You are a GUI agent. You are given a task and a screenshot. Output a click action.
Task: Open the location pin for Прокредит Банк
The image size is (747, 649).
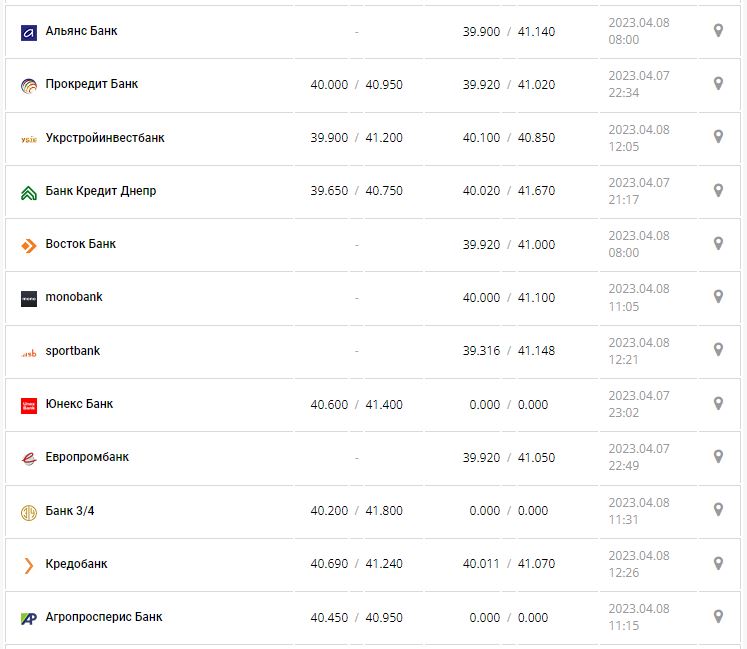(718, 84)
